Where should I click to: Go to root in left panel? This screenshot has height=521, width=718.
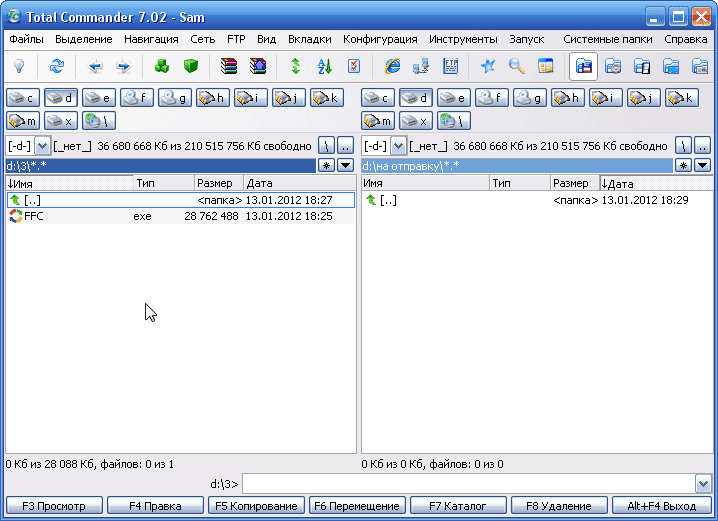point(326,146)
